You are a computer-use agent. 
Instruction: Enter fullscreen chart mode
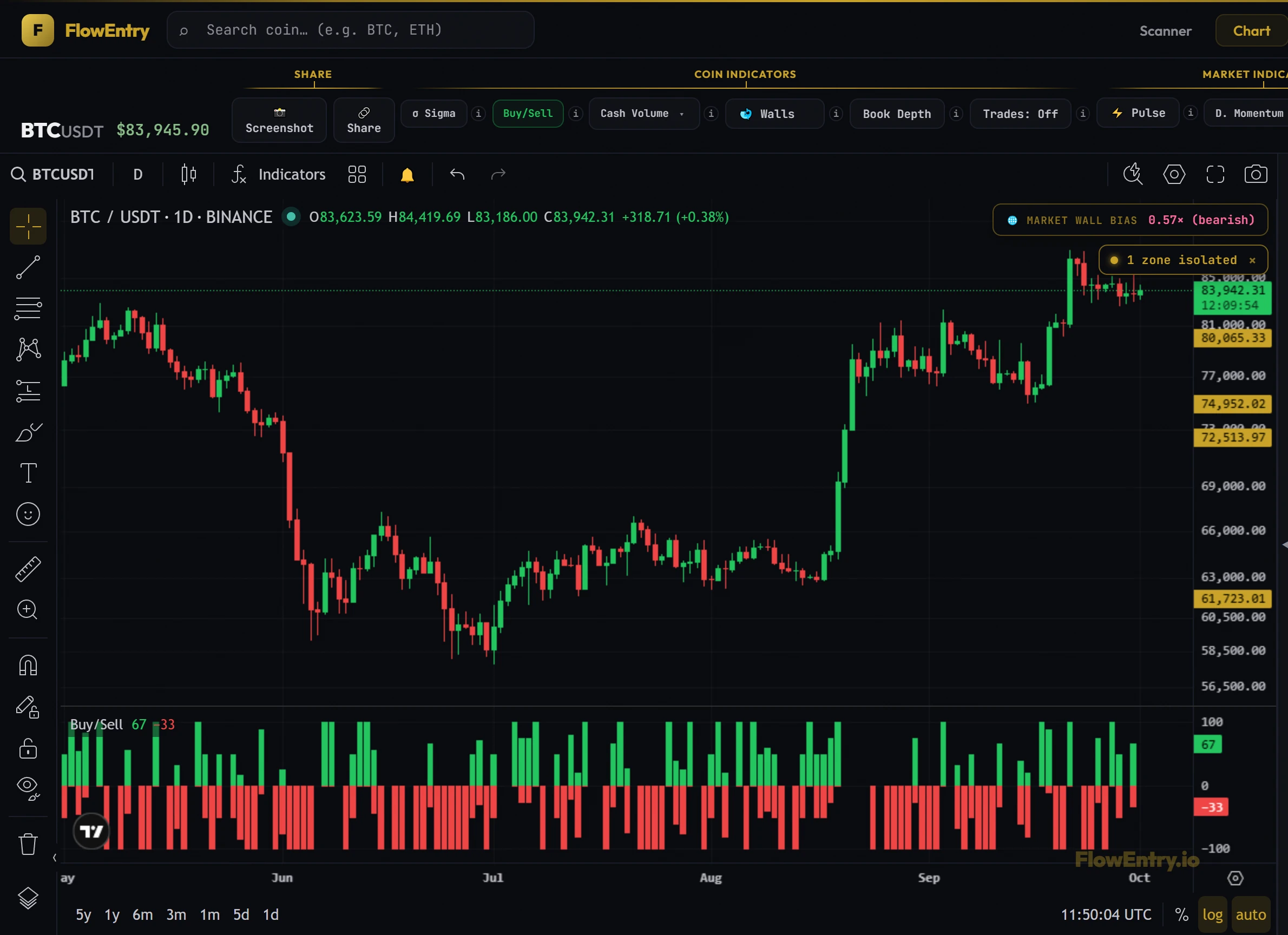click(1215, 174)
